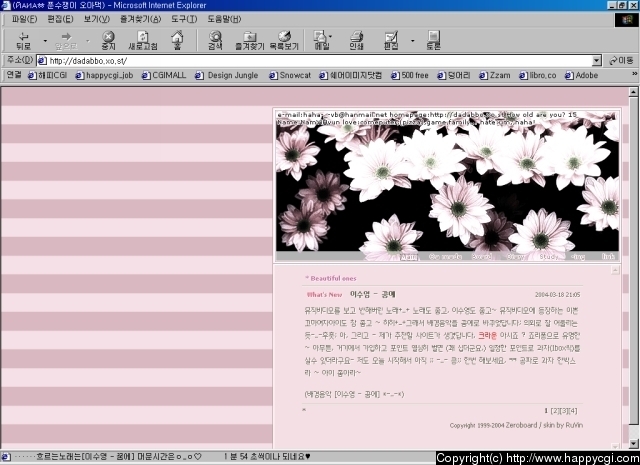The width and height of the screenshot is (640, 465).
Task: Open back history dropdown arrow
Action: [45, 41]
